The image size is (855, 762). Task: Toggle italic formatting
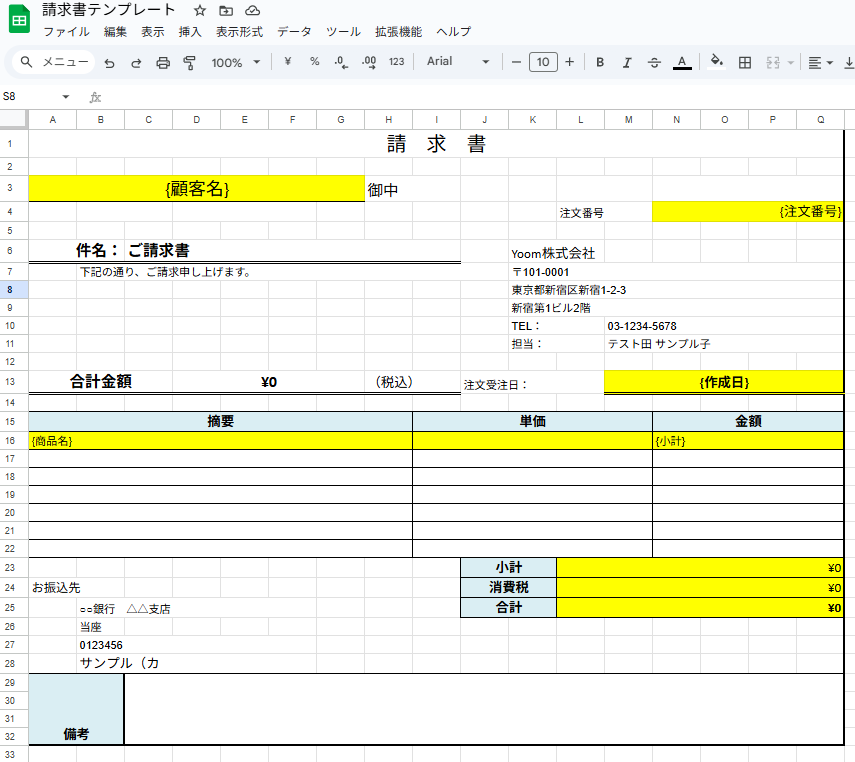[x=627, y=62]
